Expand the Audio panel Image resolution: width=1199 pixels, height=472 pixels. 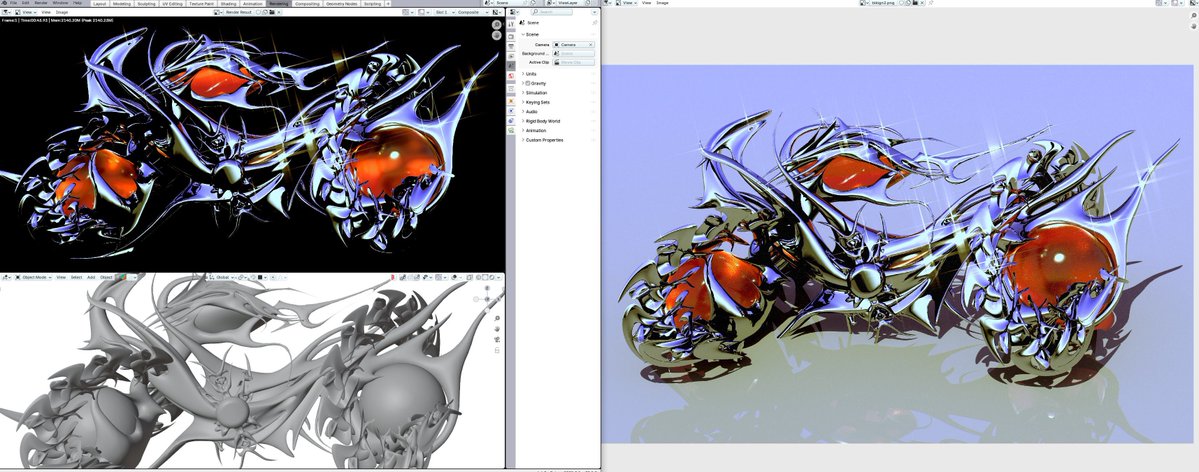coord(530,112)
